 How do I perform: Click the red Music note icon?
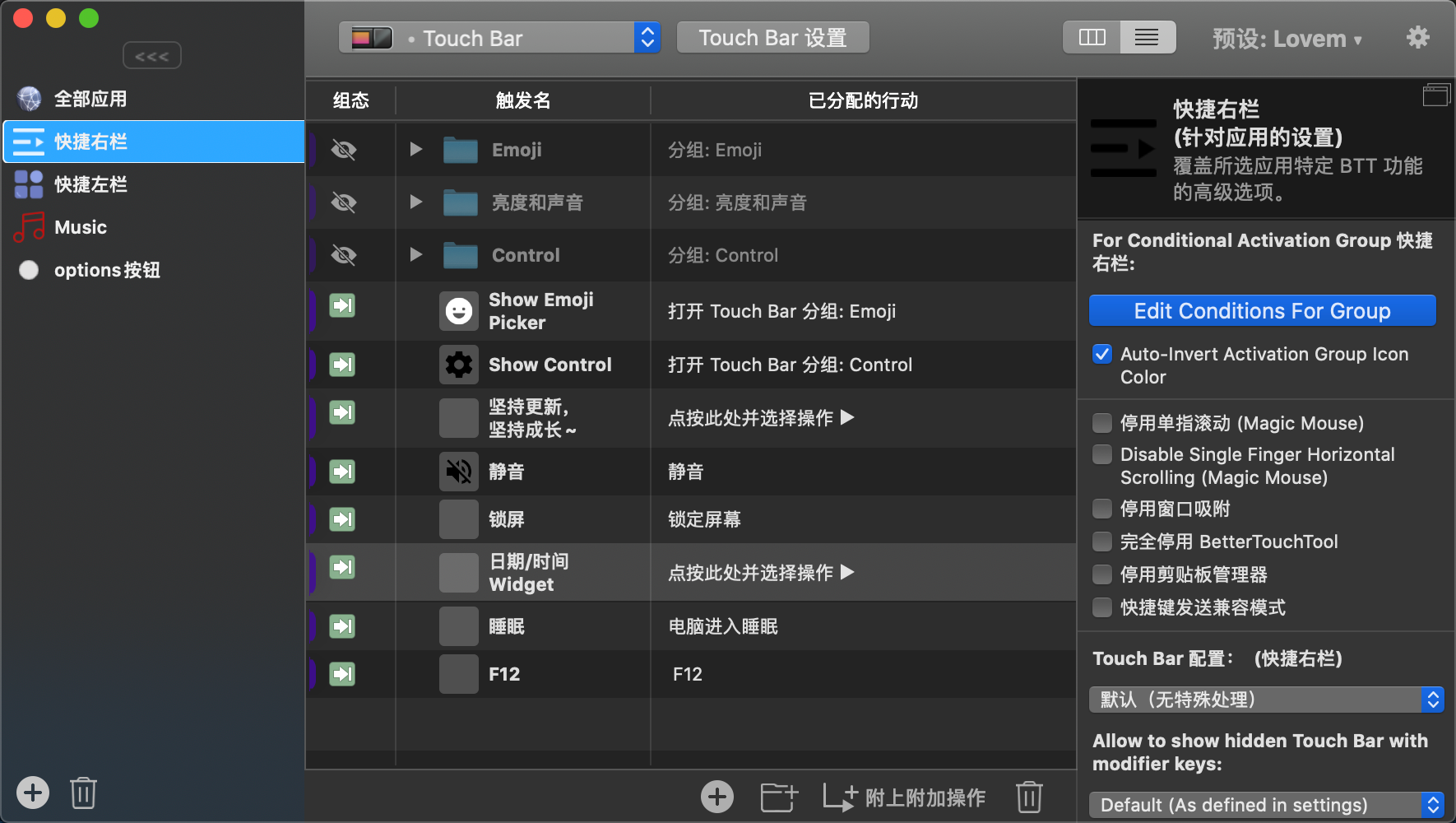[30, 227]
